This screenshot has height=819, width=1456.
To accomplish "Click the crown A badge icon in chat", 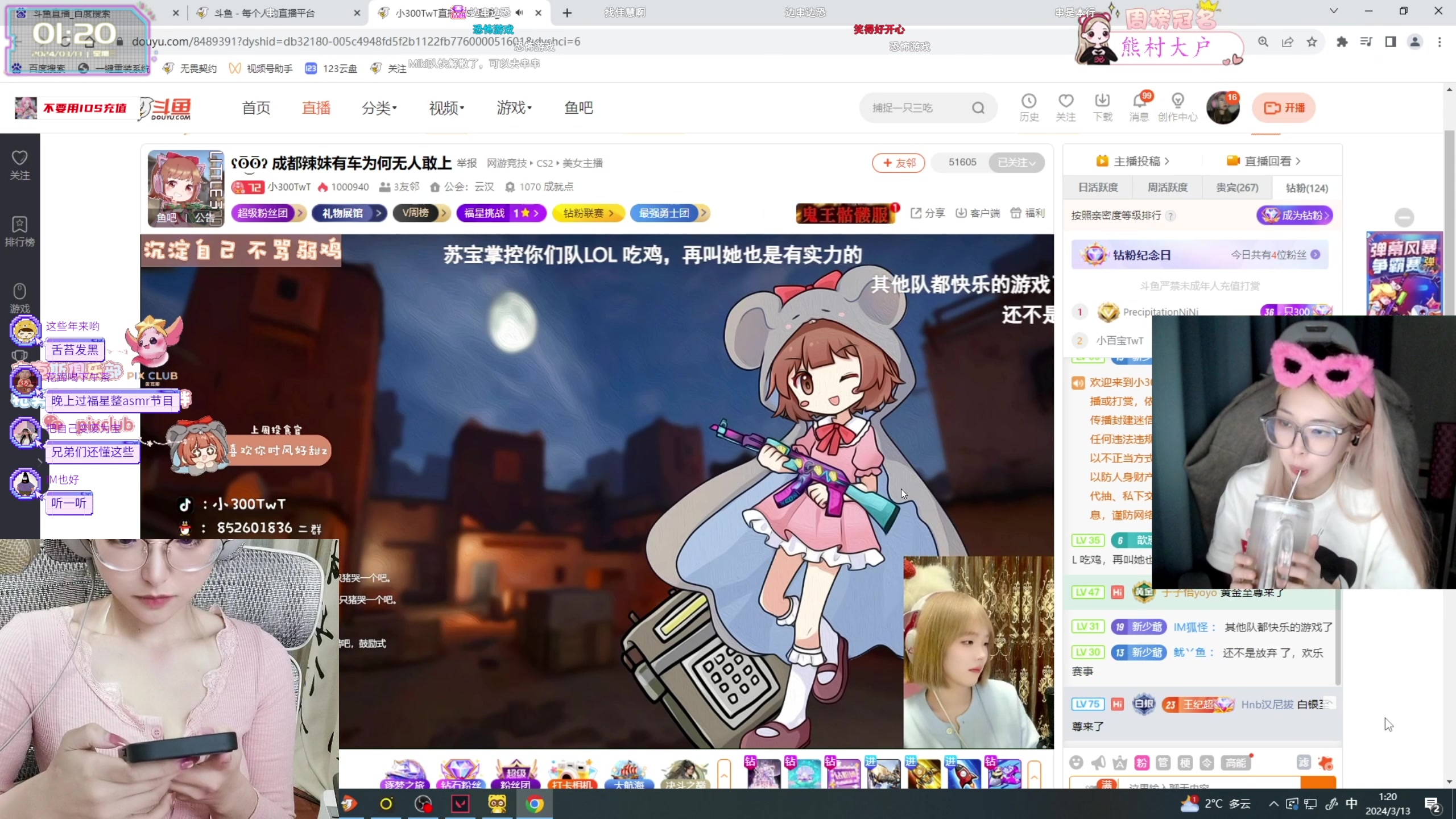I will [x=1120, y=762].
